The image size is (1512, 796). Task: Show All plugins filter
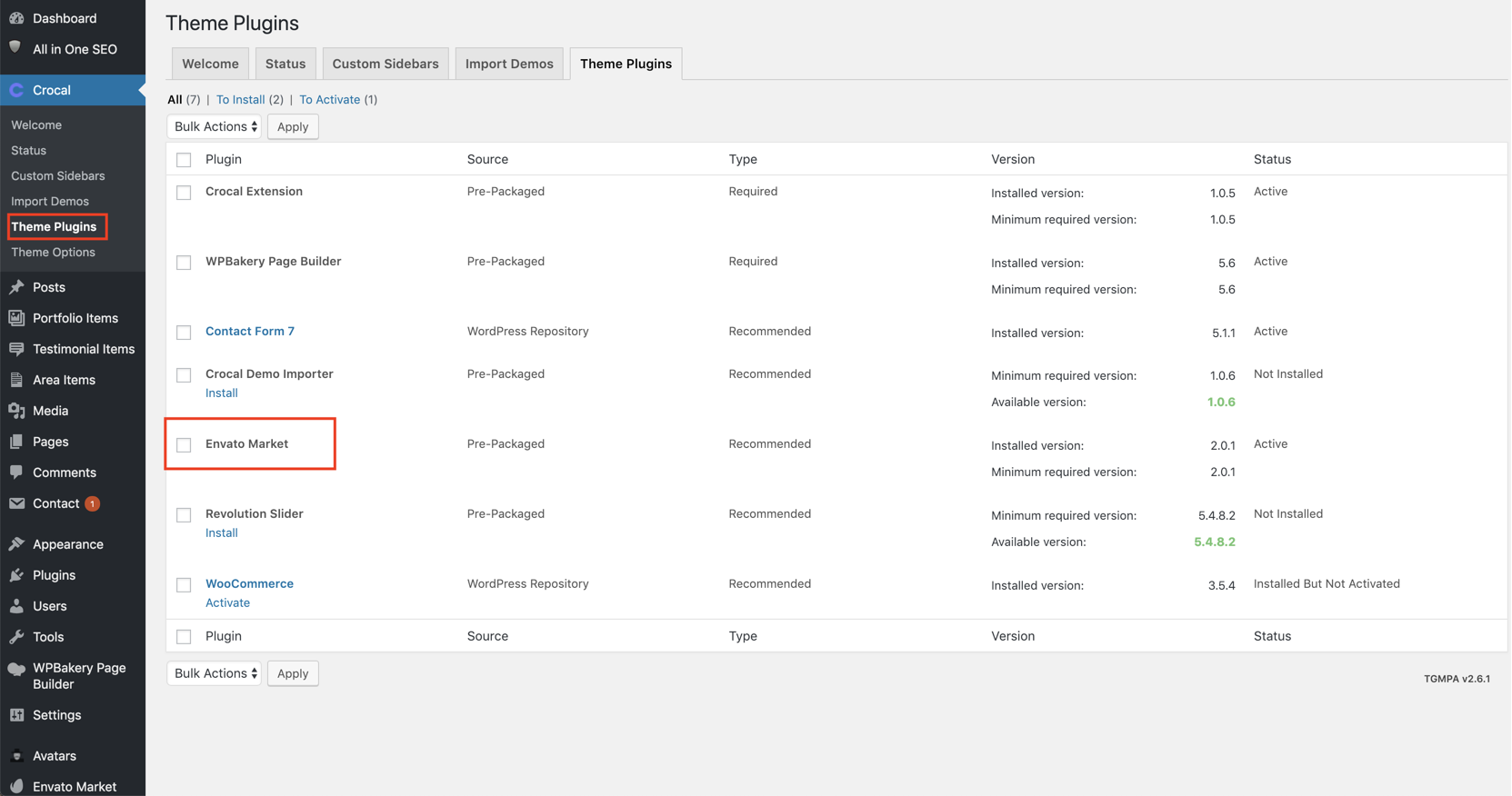175,99
